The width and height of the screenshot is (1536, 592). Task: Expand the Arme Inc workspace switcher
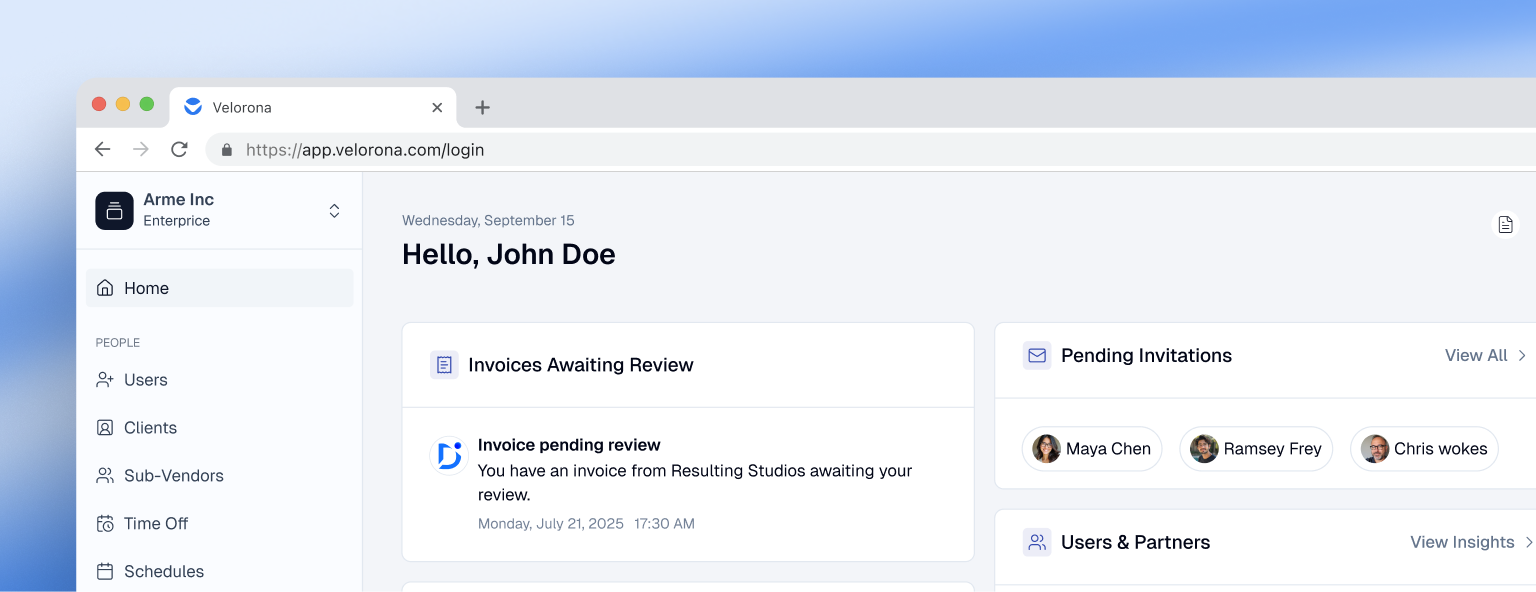click(x=334, y=211)
